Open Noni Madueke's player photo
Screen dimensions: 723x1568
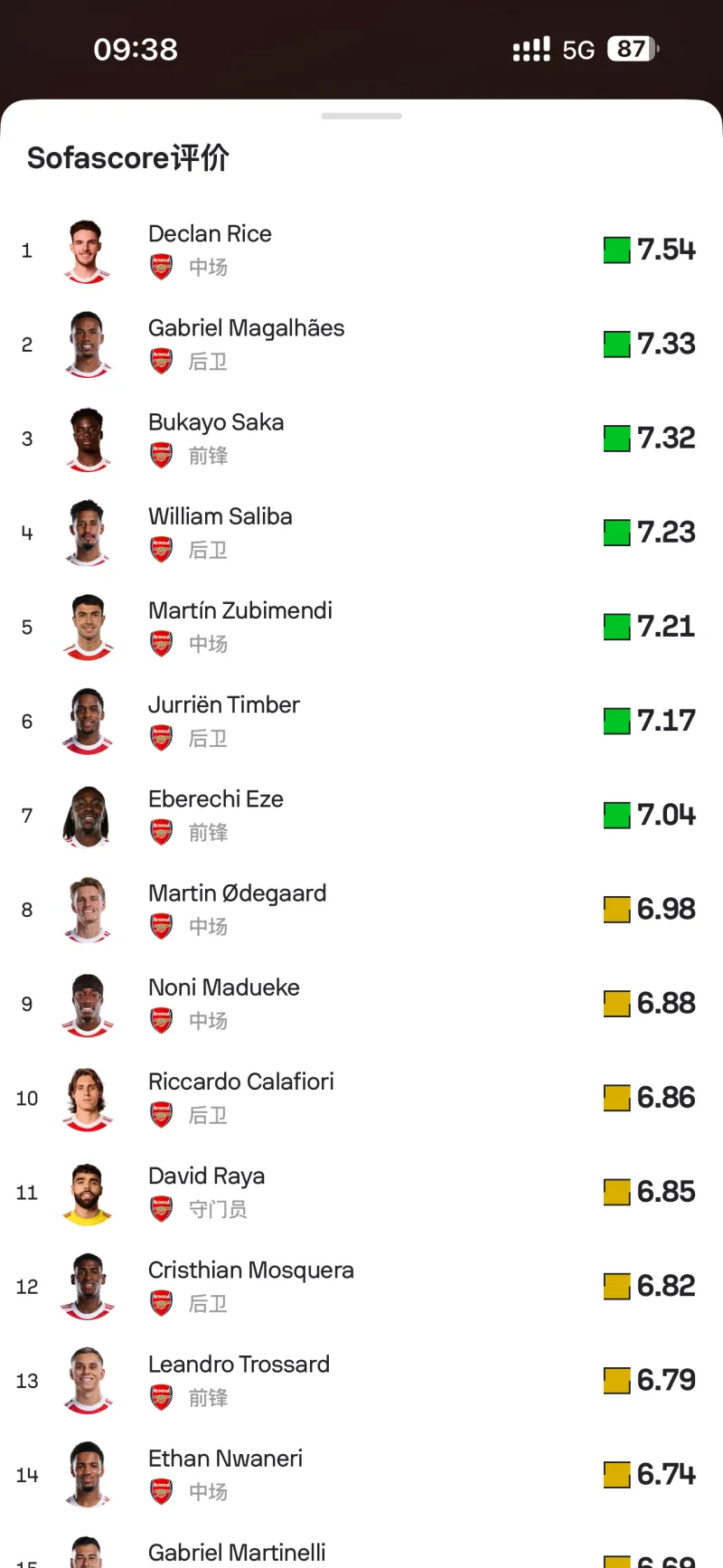pyautogui.click(x=88, y=1004)
